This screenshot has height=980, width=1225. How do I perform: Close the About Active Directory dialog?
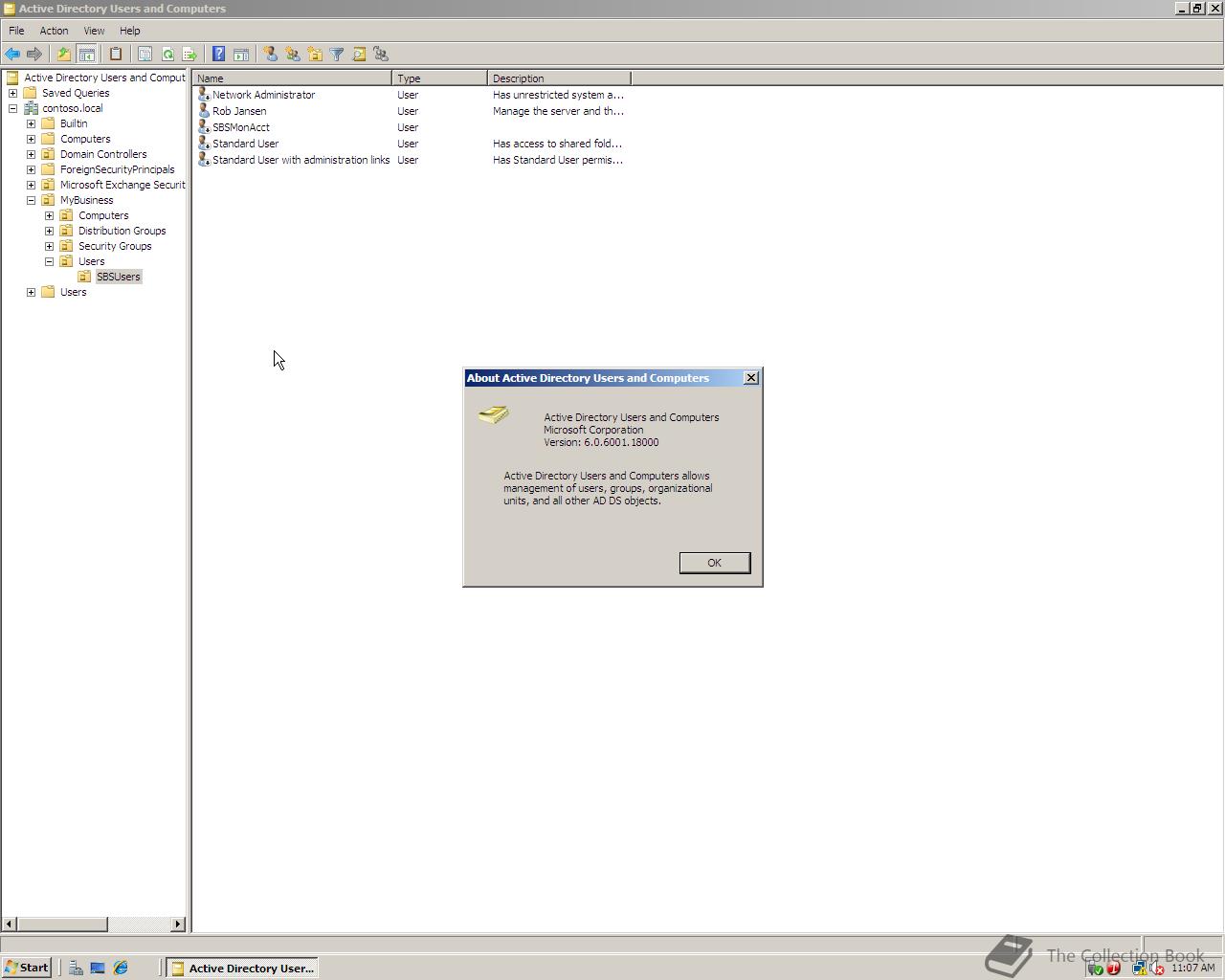tap(751, 378)
